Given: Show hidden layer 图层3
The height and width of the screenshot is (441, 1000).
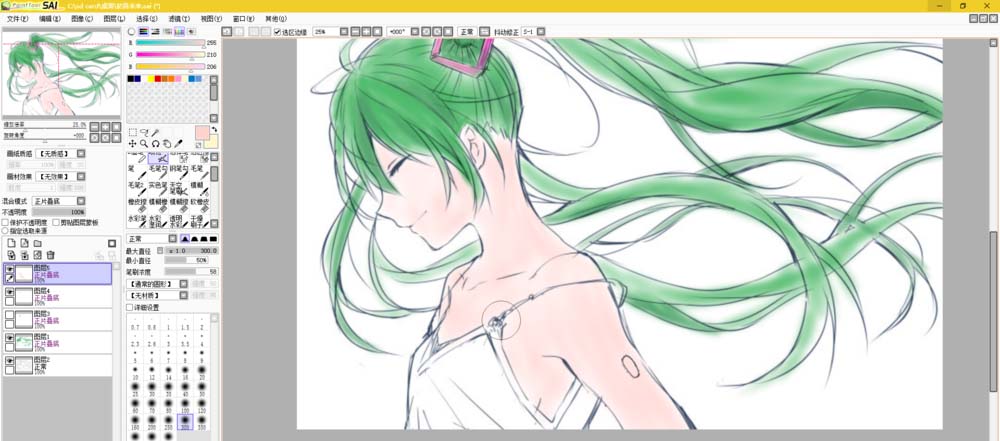Looking at the screenshot, I should point(10,315).
